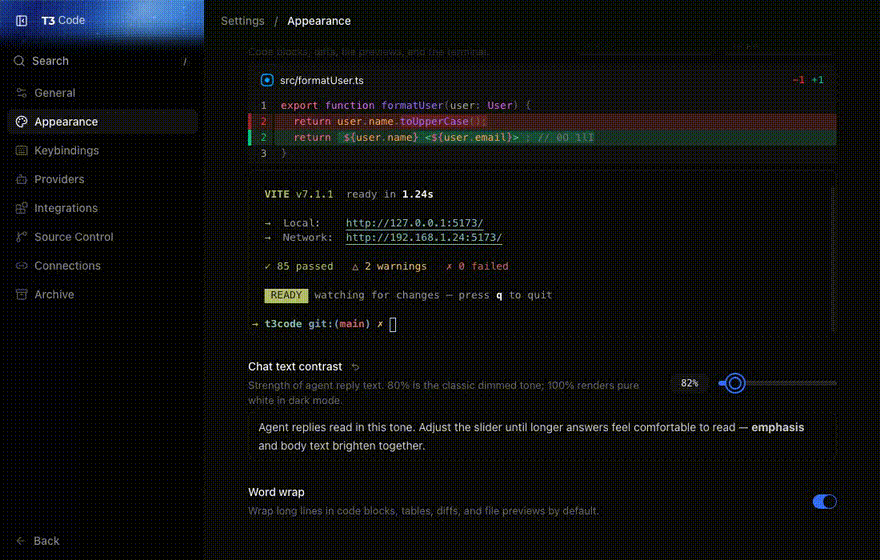
Task: Open Archive settings section
Action: point(102,295)
